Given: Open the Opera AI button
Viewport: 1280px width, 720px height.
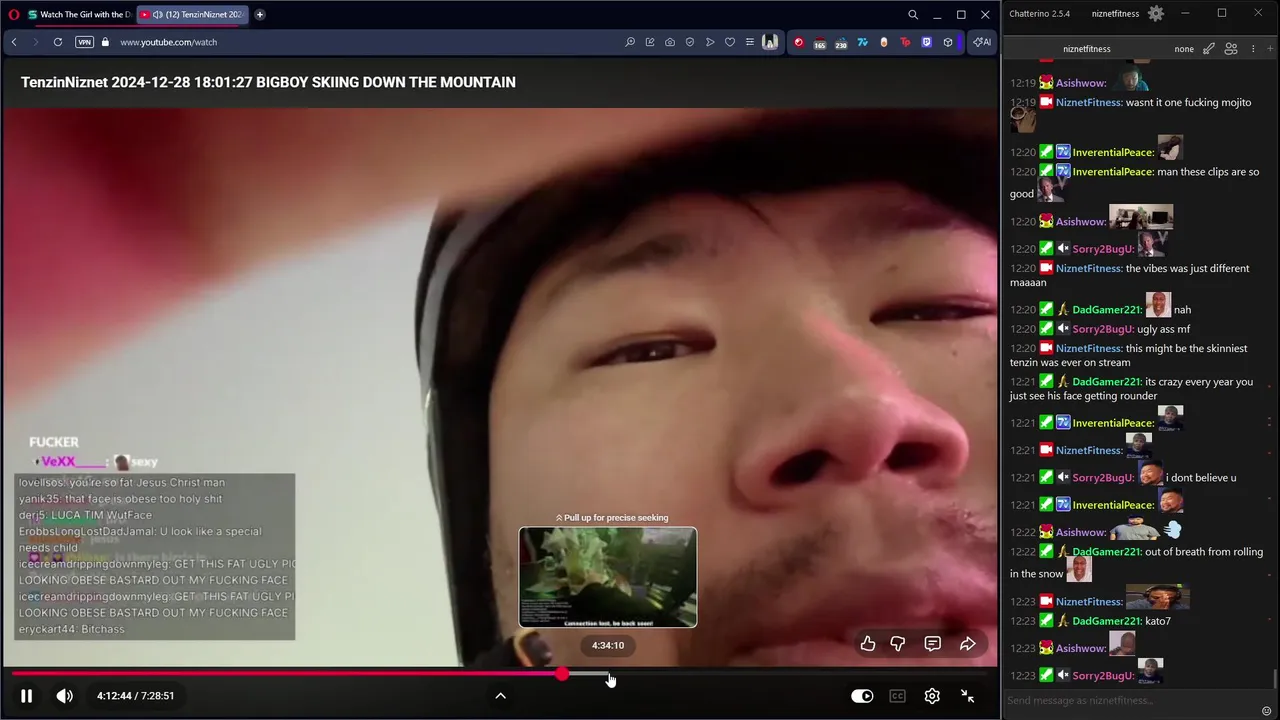Looking at the screenshot, I should (x=982, y=42).
